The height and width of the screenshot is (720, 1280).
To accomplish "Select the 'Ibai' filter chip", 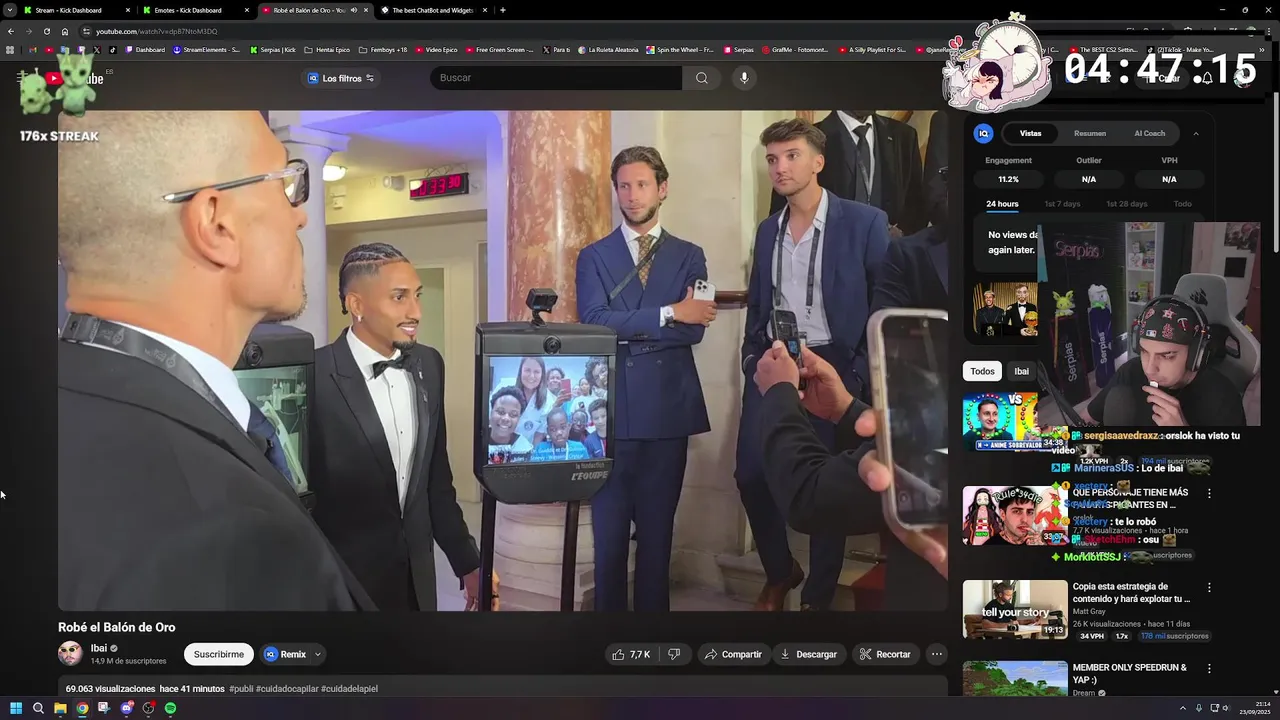I will 1021,371.
